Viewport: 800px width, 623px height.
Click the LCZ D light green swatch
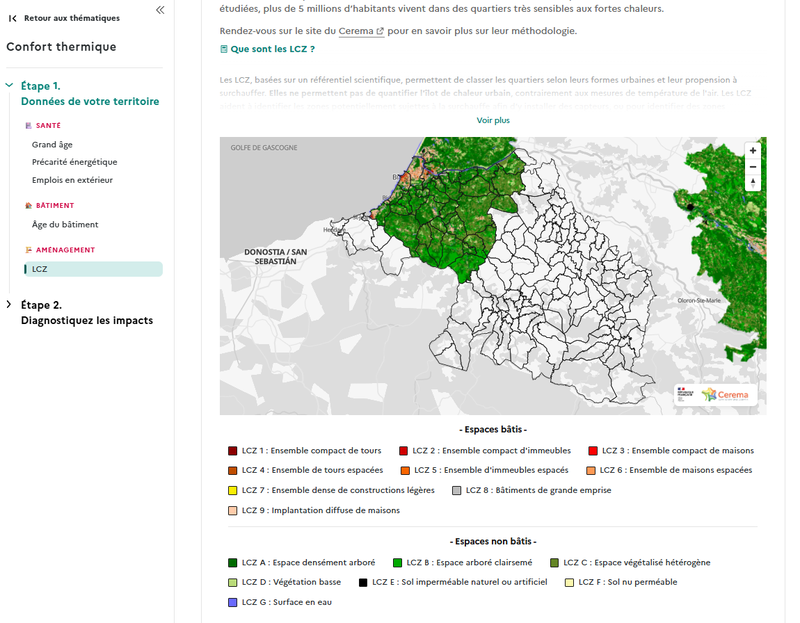[x=233, y=583]
